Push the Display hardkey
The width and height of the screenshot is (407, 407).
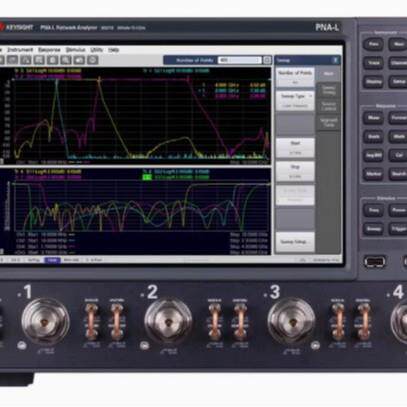373,81
